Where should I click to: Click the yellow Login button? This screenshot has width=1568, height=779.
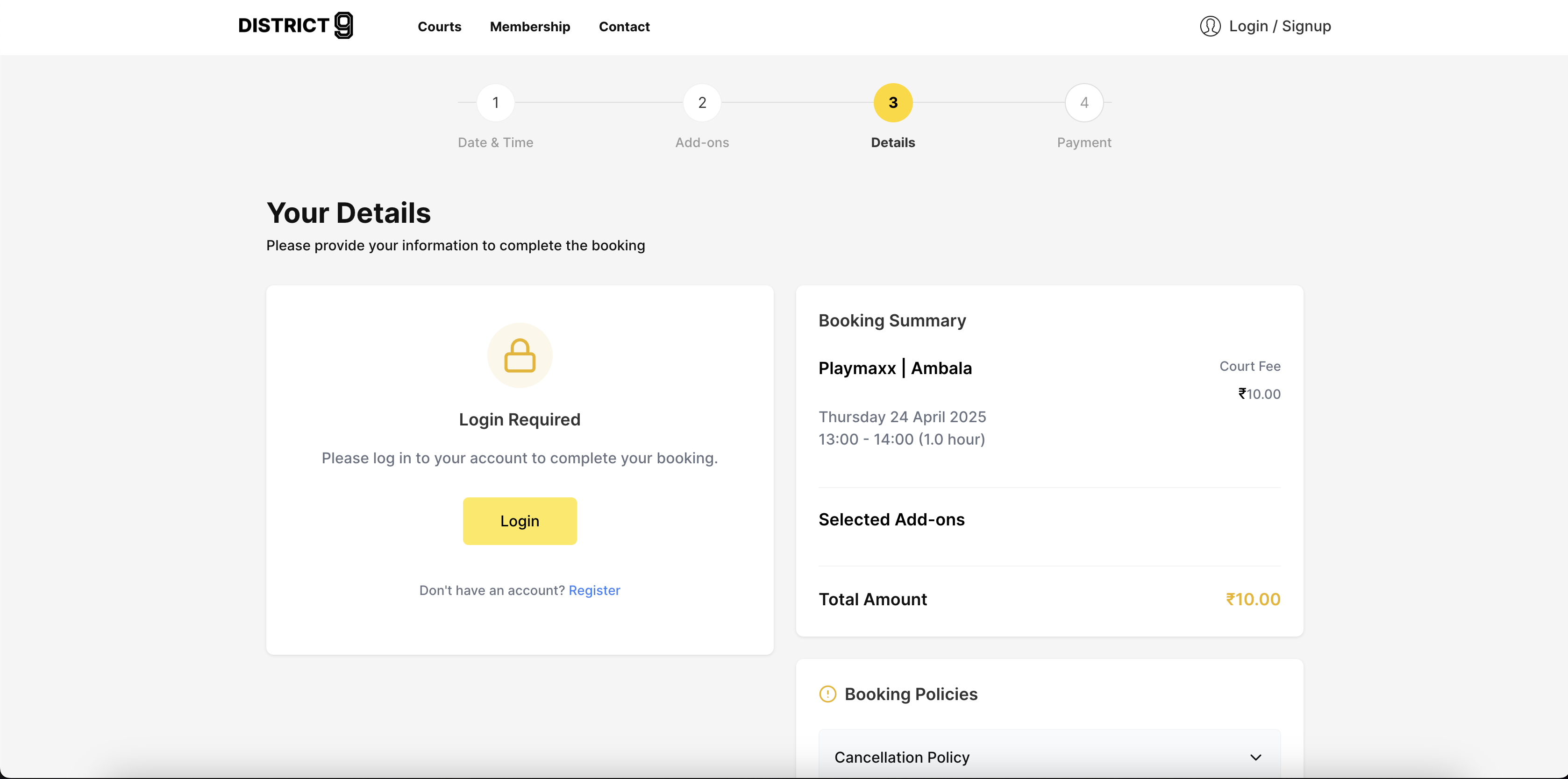click(520, 521)
